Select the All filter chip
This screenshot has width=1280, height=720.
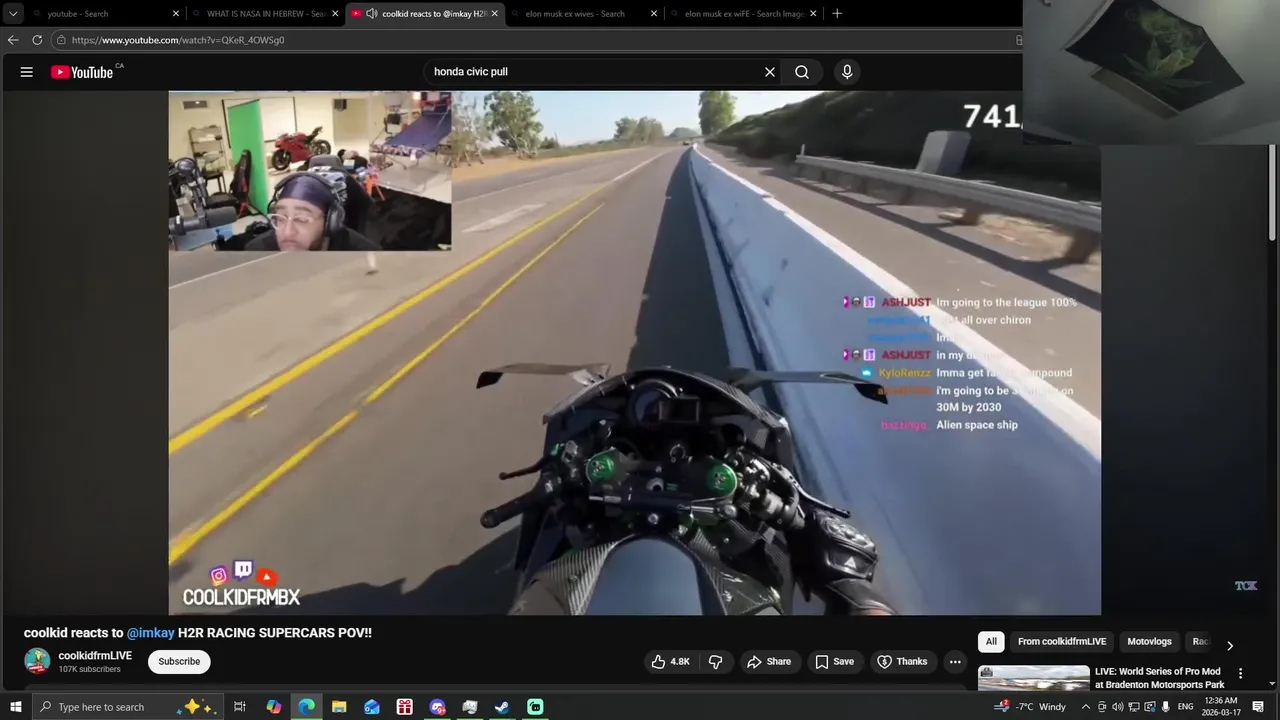coord(991,642)
